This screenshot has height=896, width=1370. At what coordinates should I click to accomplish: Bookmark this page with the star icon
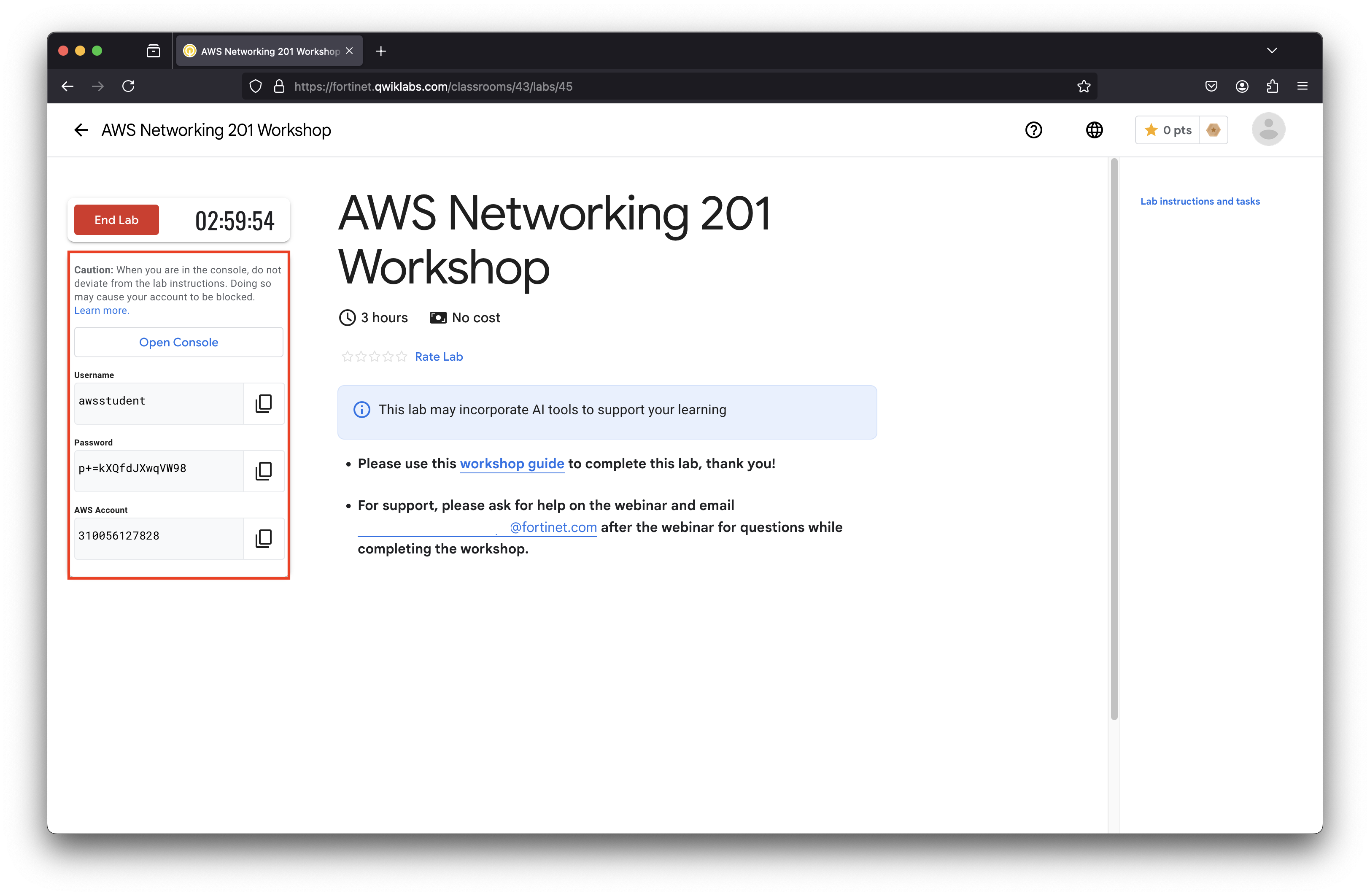[x=1084, y=86]
